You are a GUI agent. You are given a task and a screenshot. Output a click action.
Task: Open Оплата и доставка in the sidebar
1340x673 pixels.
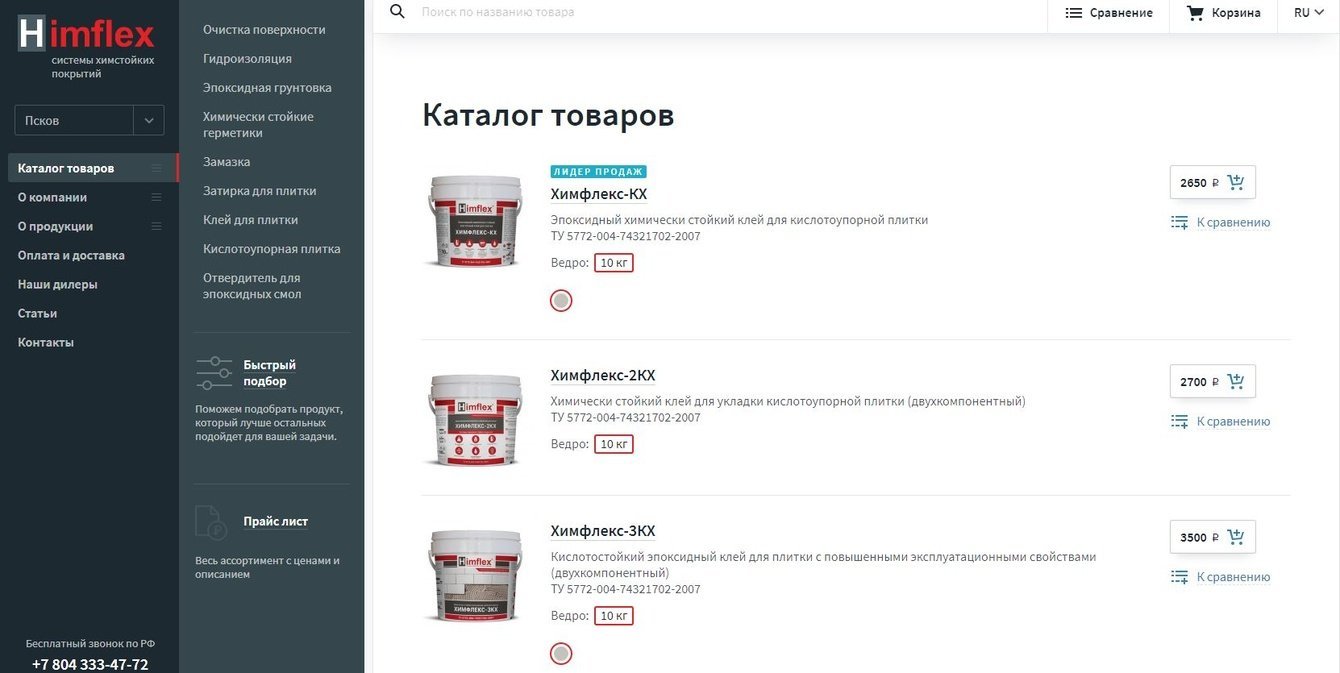tap(71, 255)
